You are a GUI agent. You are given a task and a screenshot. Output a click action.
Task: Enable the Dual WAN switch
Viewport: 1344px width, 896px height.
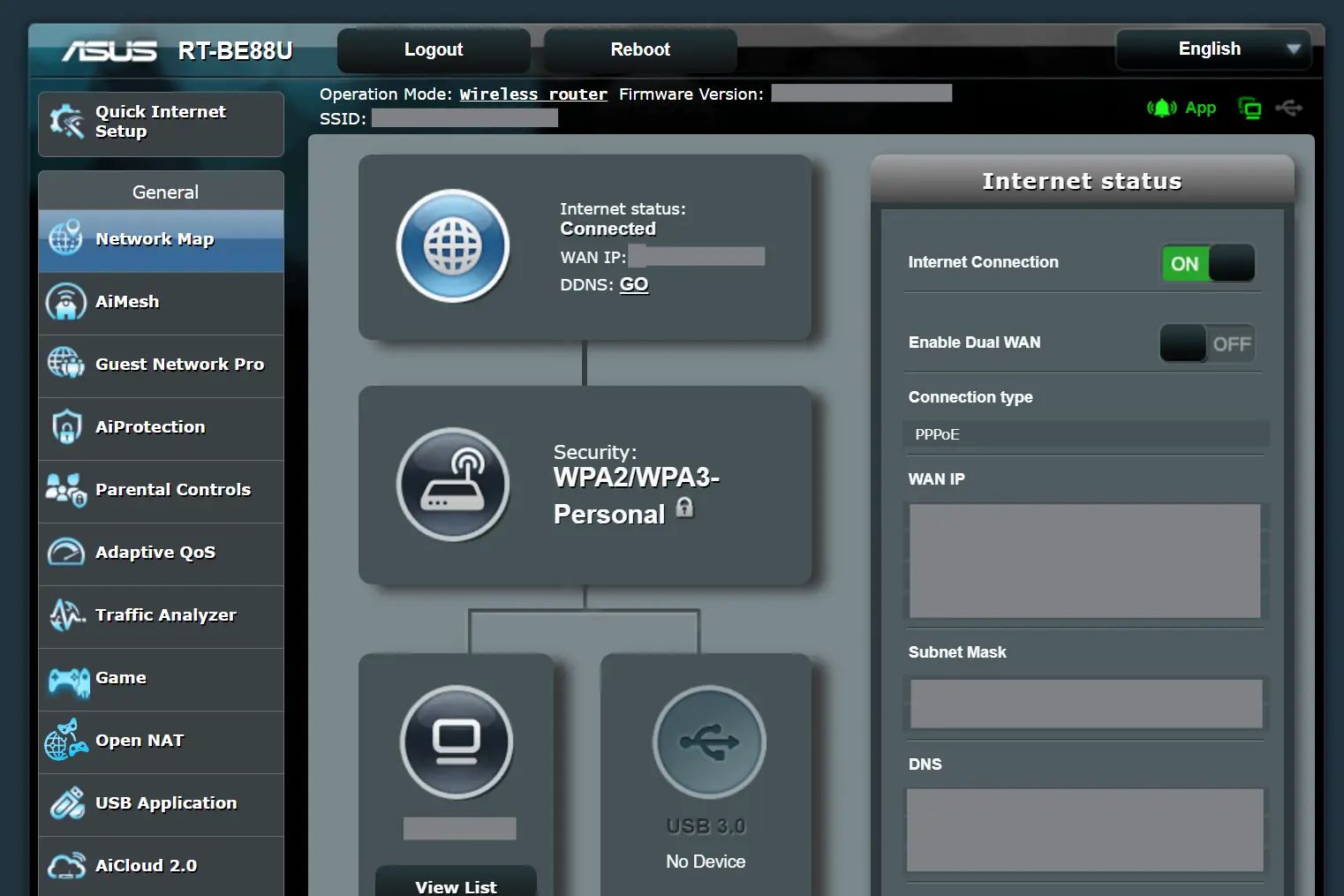(x=1207, y=343)
